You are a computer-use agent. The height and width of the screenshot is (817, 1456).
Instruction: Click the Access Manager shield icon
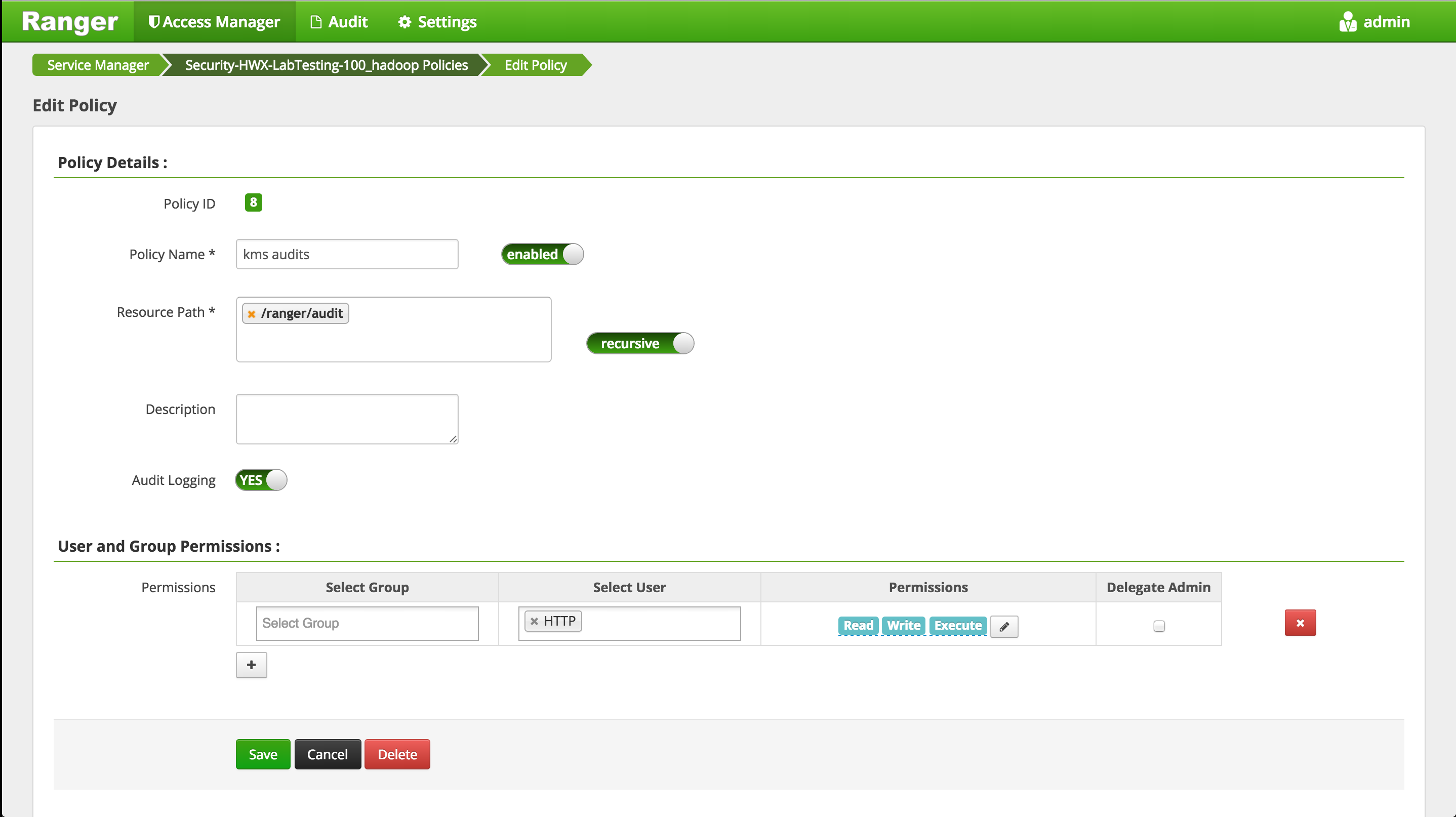point(153,22)
